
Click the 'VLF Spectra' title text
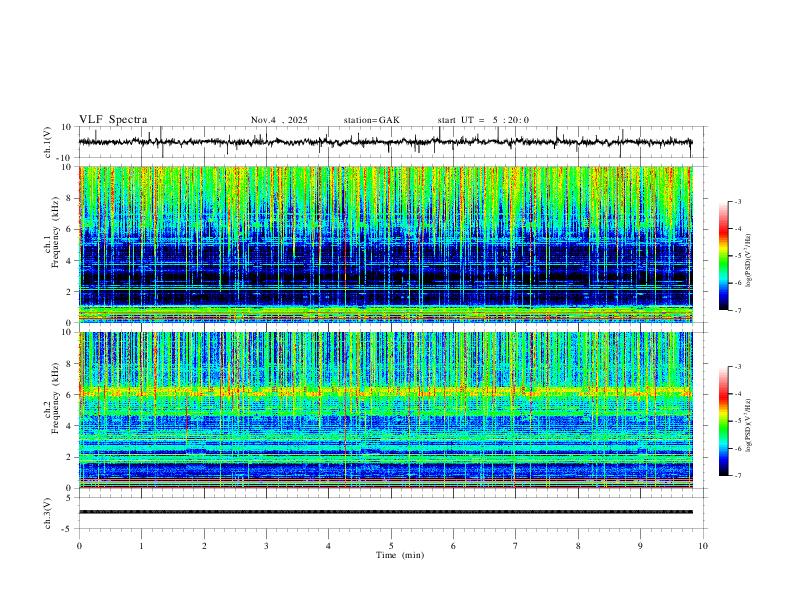tap(113, 120)
